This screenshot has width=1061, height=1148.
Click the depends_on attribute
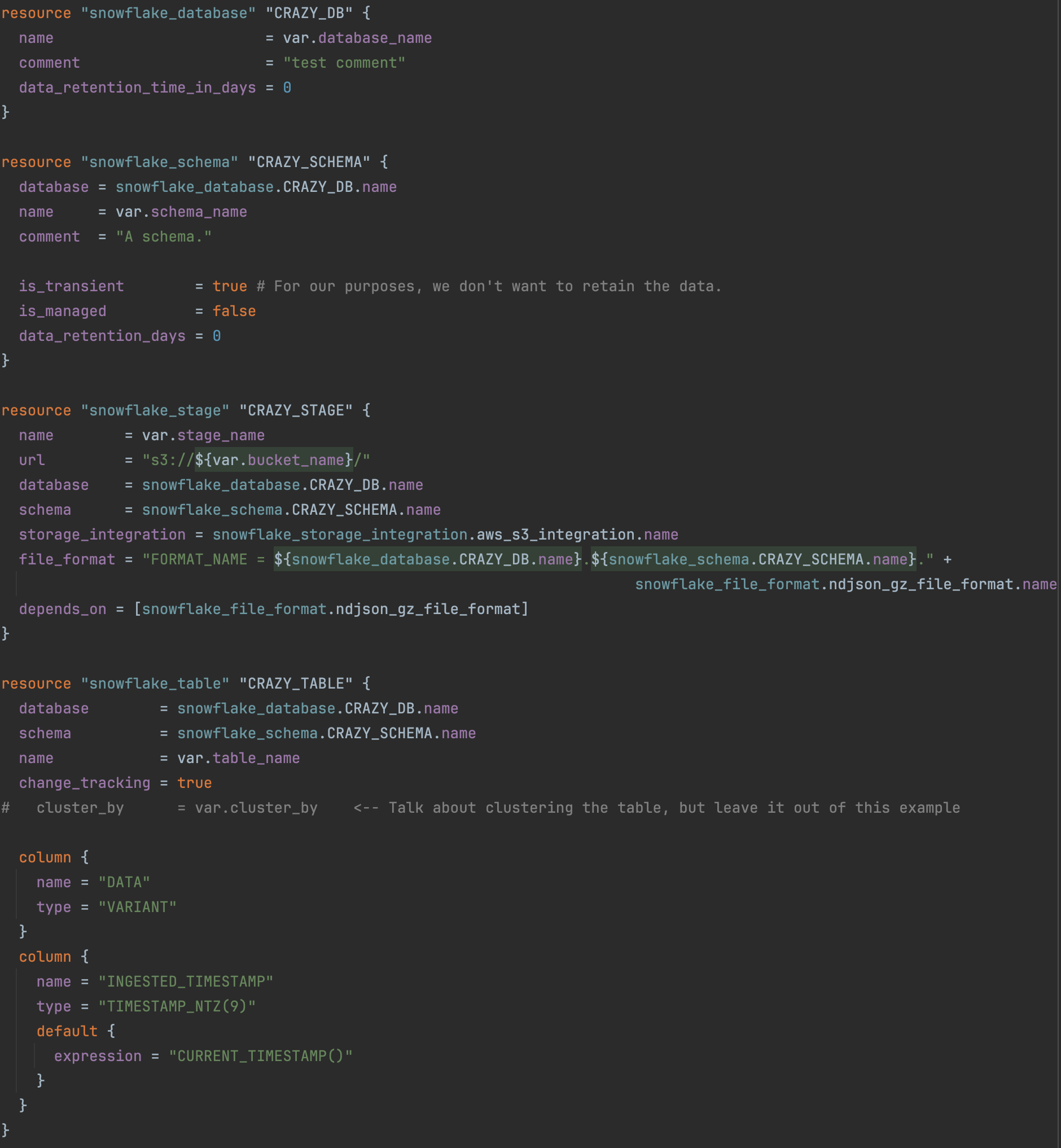[63, 610]
